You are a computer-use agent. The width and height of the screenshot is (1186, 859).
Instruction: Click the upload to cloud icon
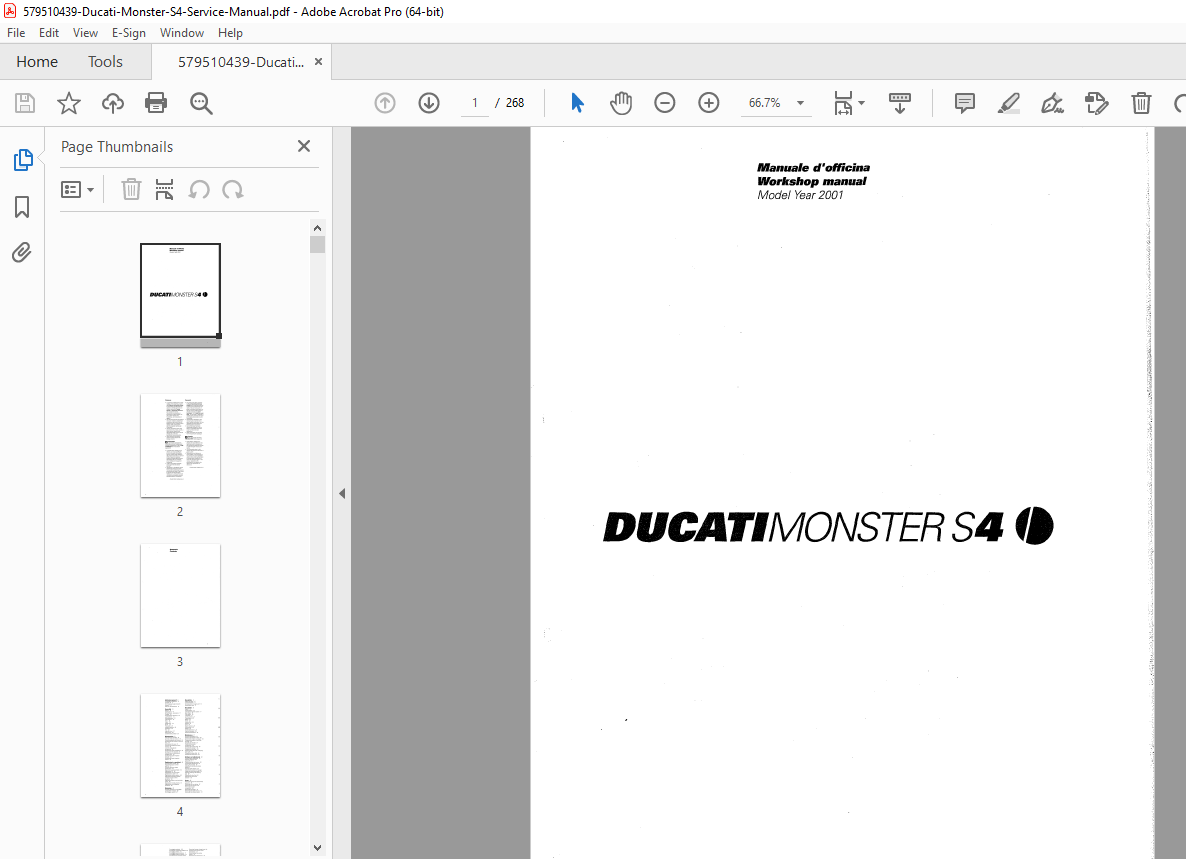pyautogui.click(x=113, y=103)
